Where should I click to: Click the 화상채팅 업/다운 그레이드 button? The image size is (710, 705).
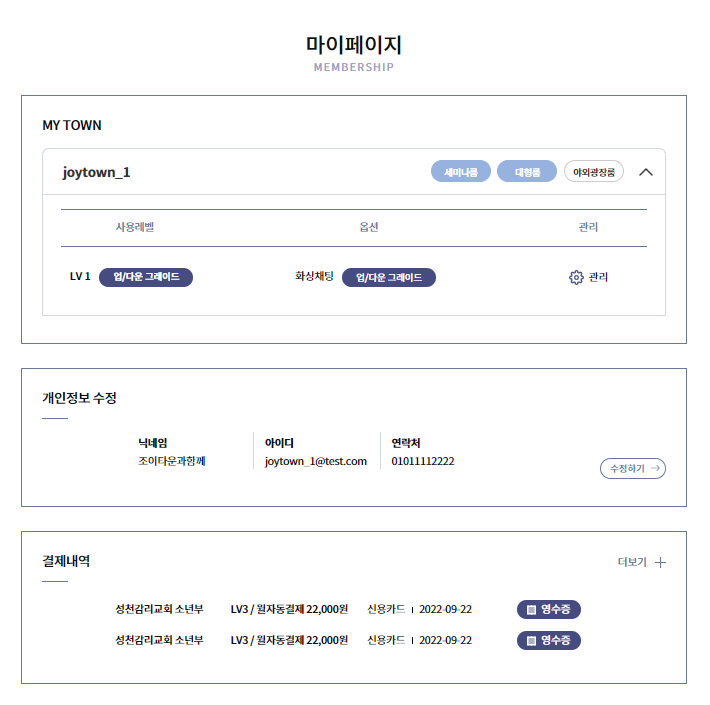tap(389, 277)
